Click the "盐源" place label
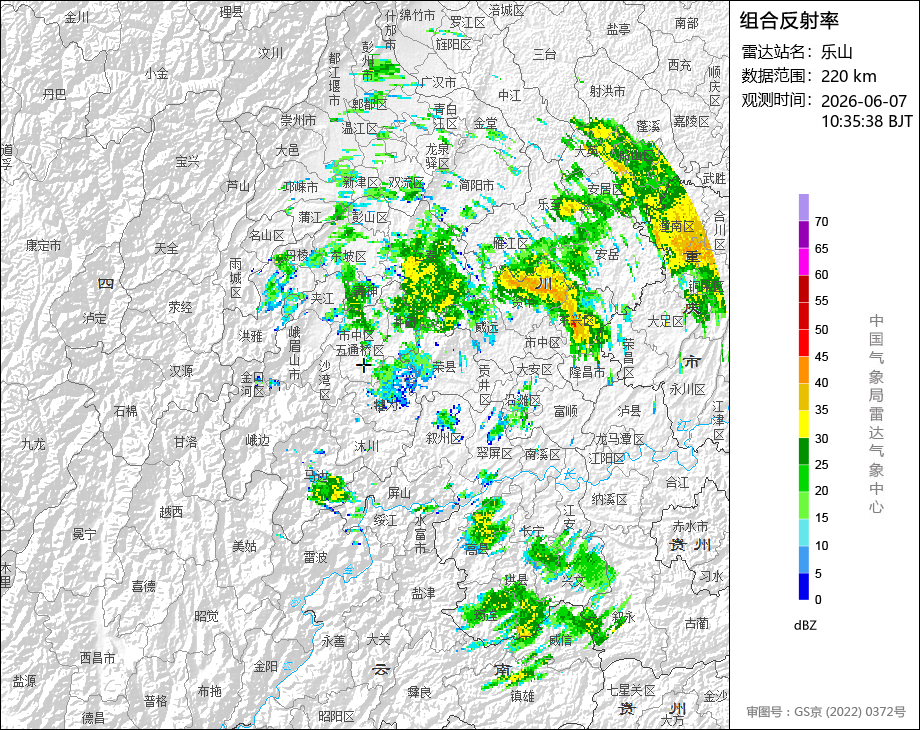 click(x=25, y=681)
